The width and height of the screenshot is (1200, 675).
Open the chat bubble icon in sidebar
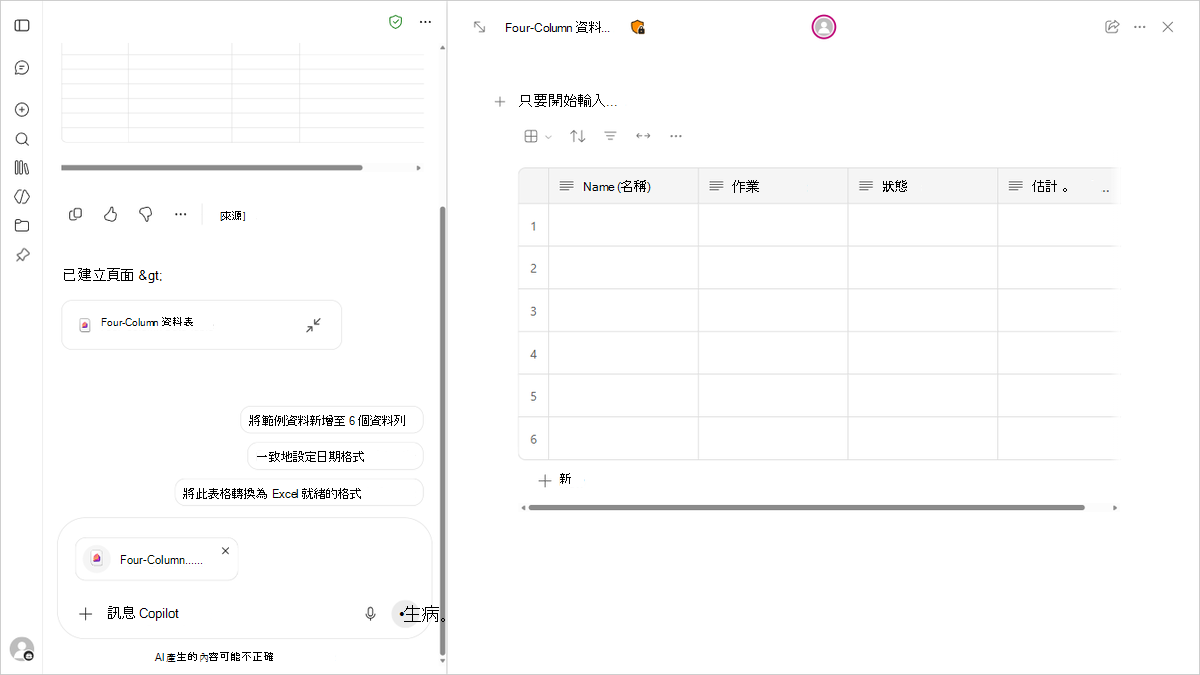[x=22, y=68]
